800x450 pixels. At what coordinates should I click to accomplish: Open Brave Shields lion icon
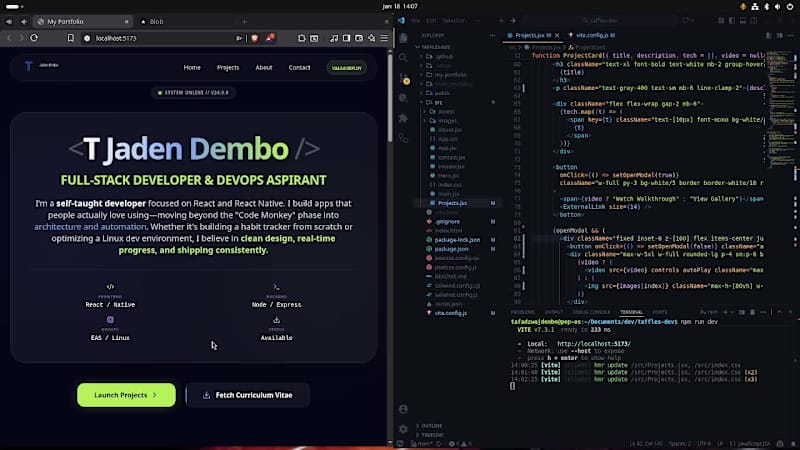tap(255, 38)
